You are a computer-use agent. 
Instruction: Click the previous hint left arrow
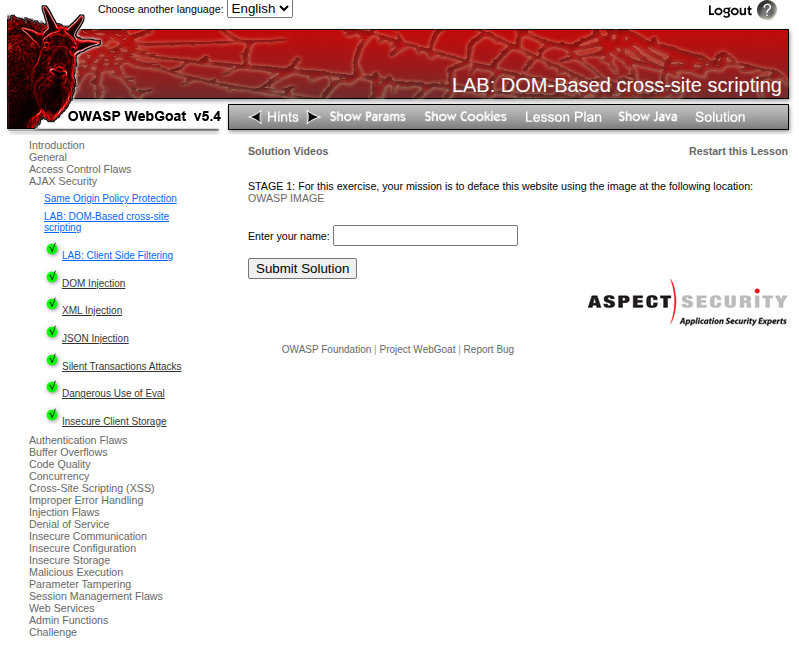click(x=255, y=117)
